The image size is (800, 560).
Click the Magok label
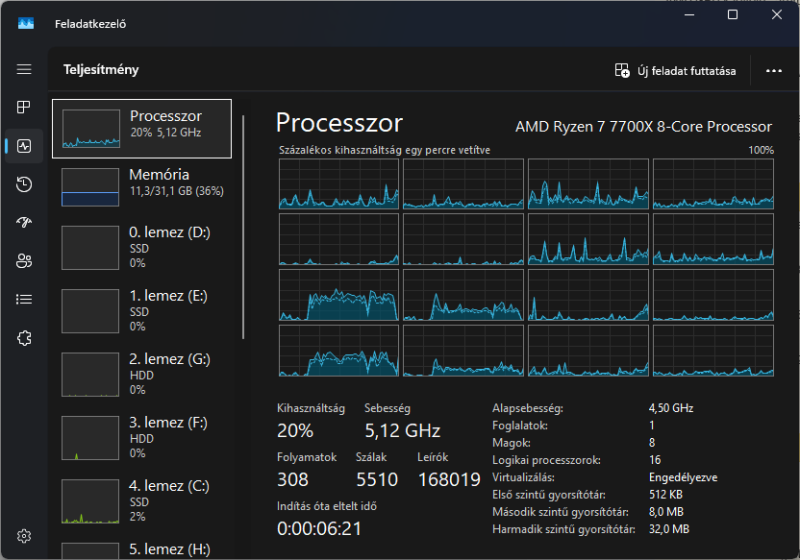coord(511,443)
